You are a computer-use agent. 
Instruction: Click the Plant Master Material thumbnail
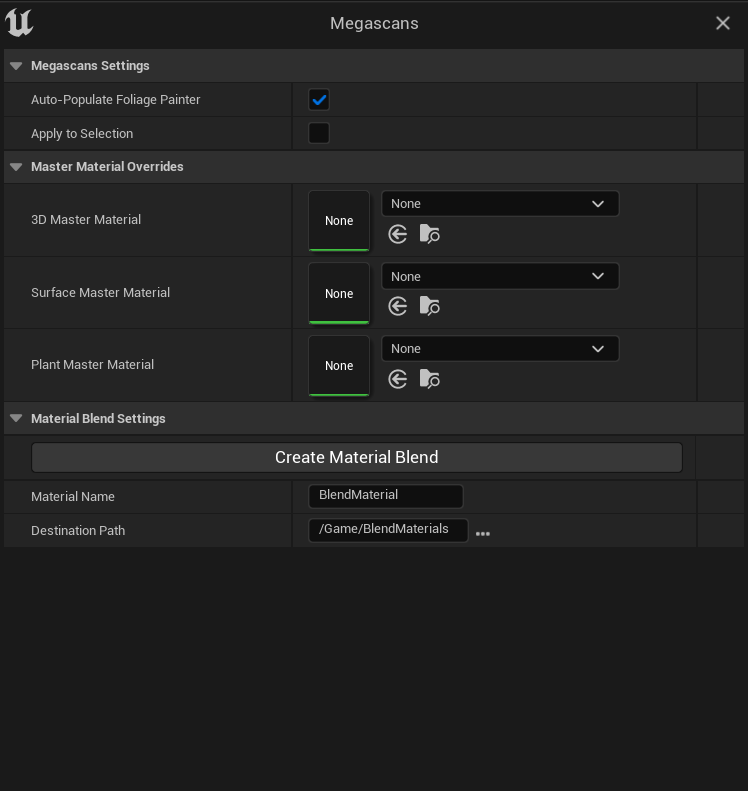pos(339,366)
